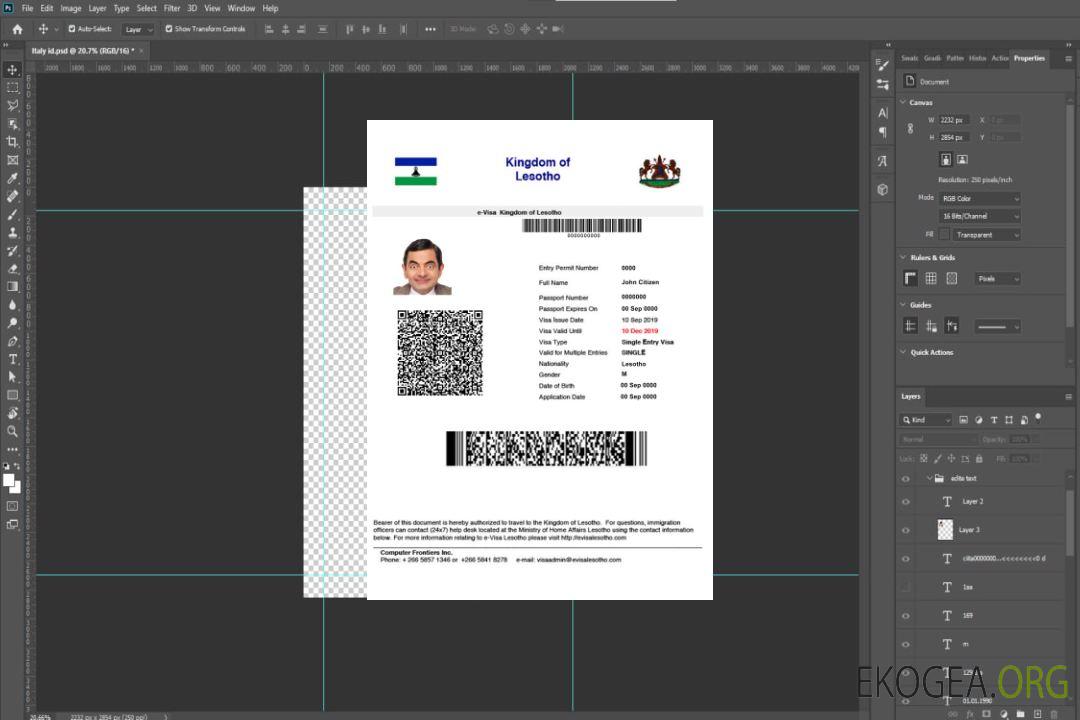Image resolution: width=1080 pixels, height=720 pixels.
Task: Open the Auto-Select Layer dropdown
Action: point(138,30)
